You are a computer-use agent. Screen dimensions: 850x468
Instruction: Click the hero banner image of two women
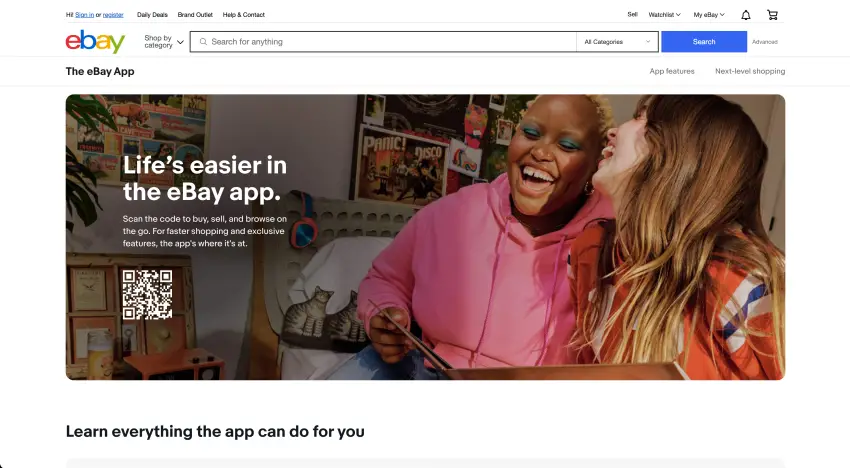(x=425, y=237)
